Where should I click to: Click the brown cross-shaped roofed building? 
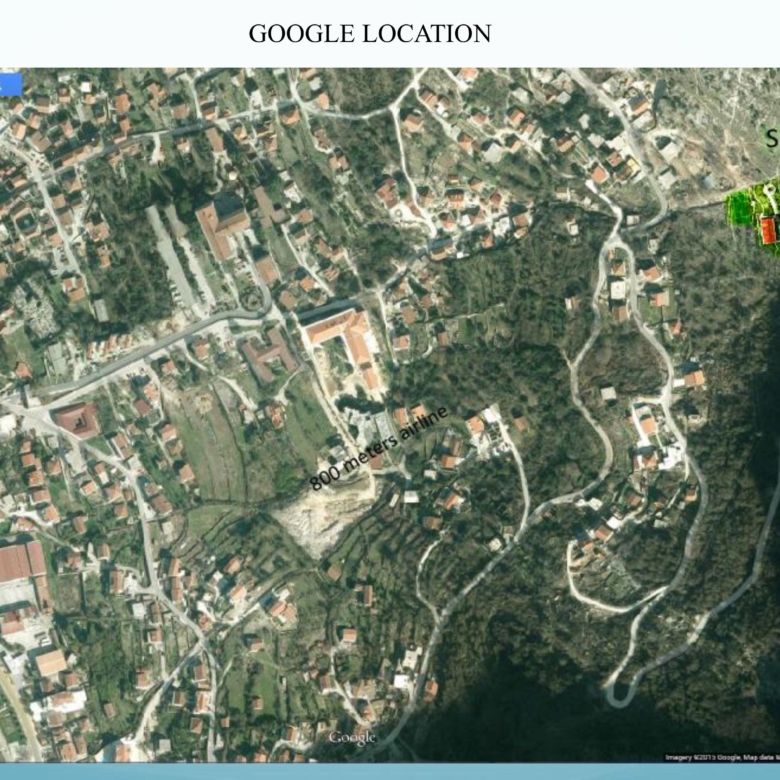(x=269, y=354)
